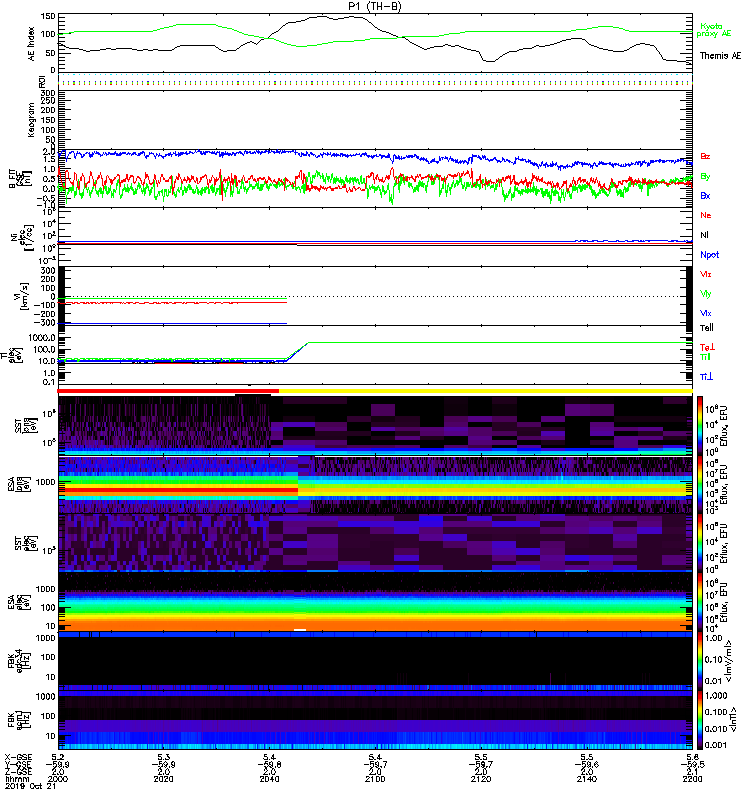The height and width of the screenshot is (800, 750).
Task: Click the red Bz legend label
Action: (x=705, y=157)
